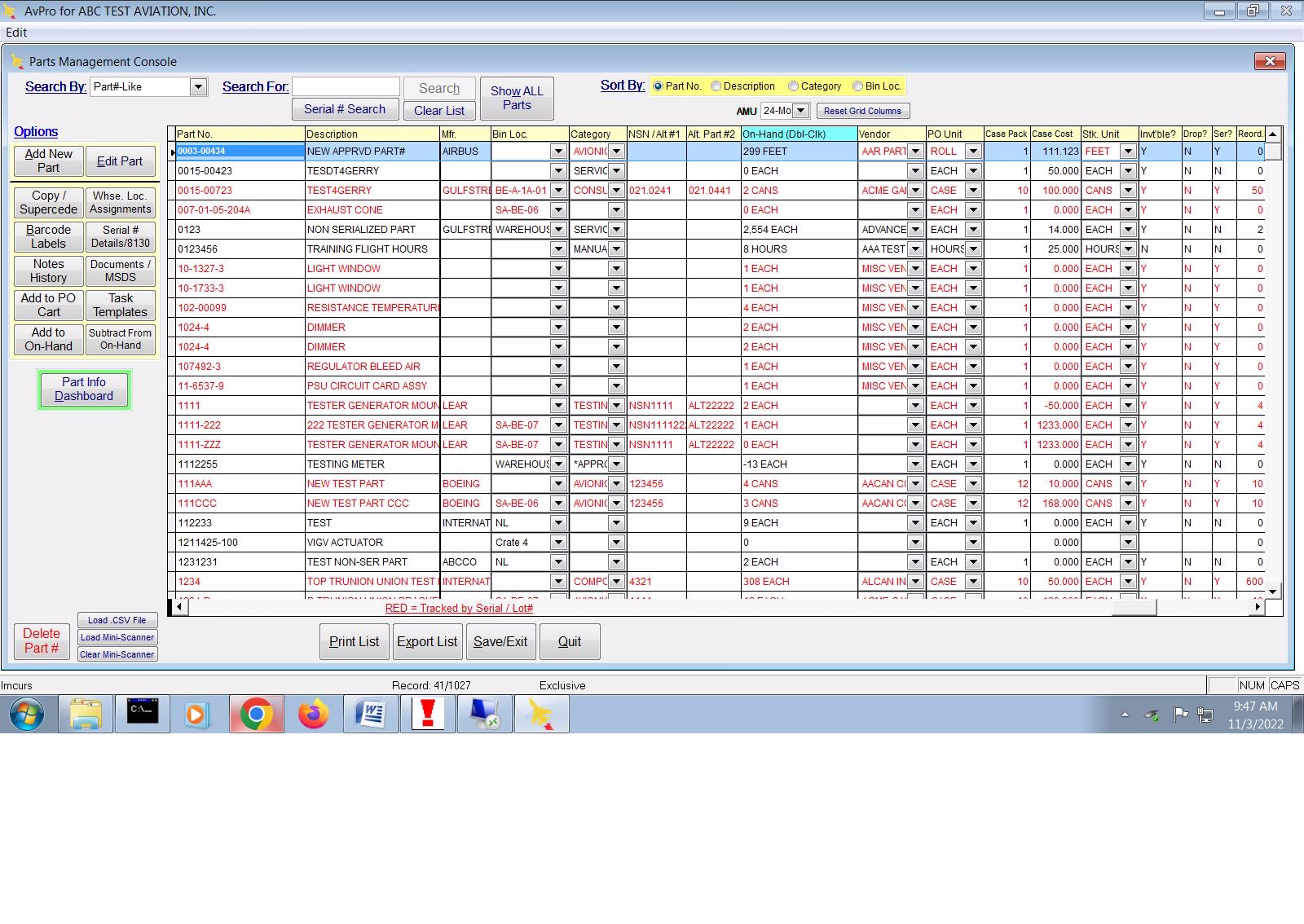Click Barcode Labels button

click(48, 236)
